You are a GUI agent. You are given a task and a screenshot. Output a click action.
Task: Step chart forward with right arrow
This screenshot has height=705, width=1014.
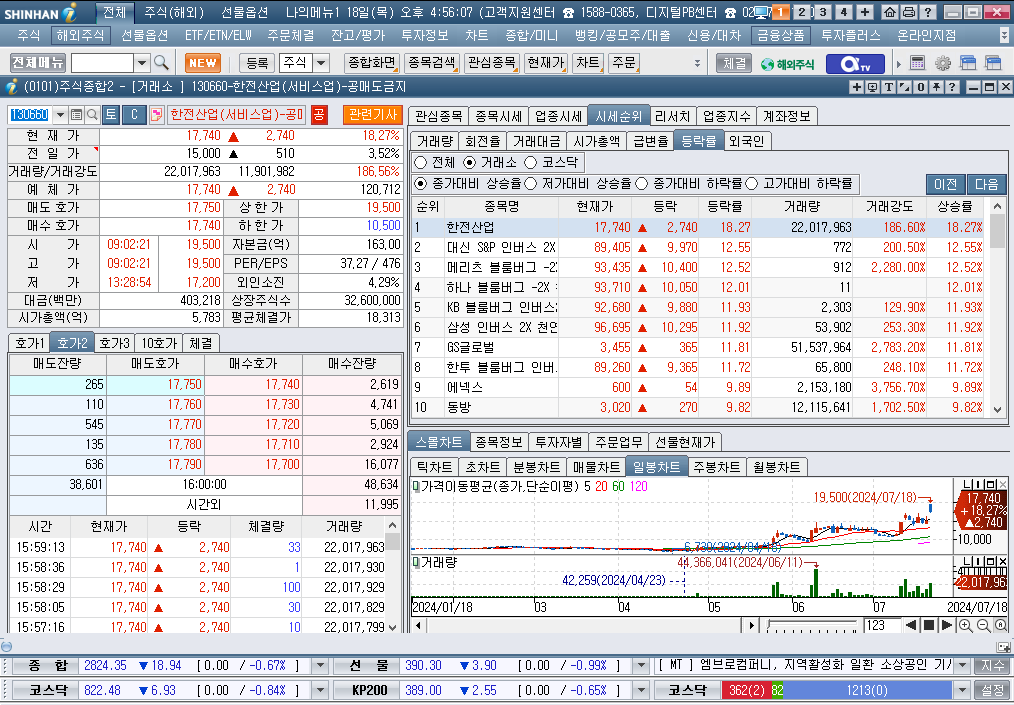click(946, 625)
